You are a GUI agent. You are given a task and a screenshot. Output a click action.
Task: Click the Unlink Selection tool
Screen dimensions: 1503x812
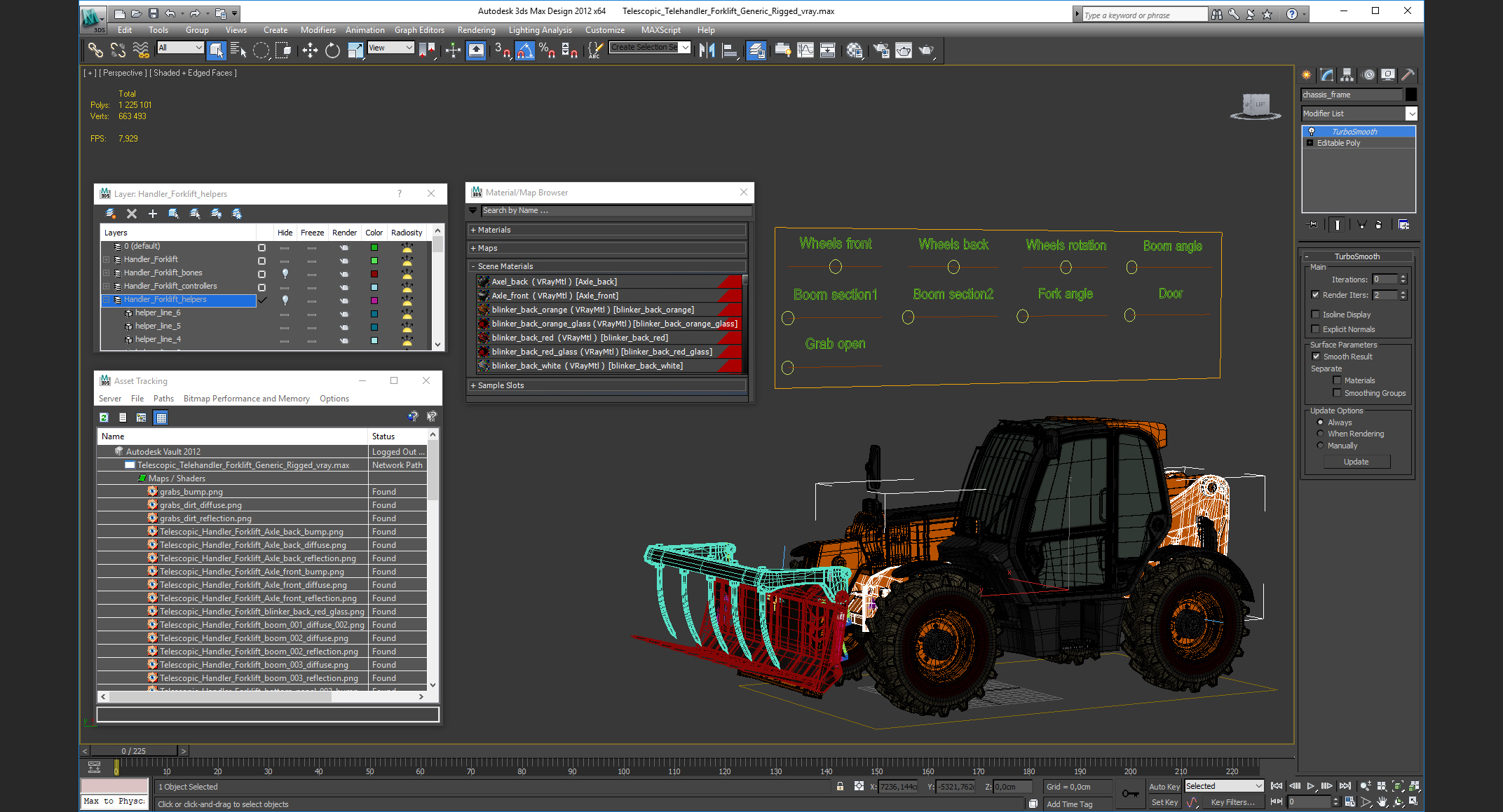tap(118, 50)
